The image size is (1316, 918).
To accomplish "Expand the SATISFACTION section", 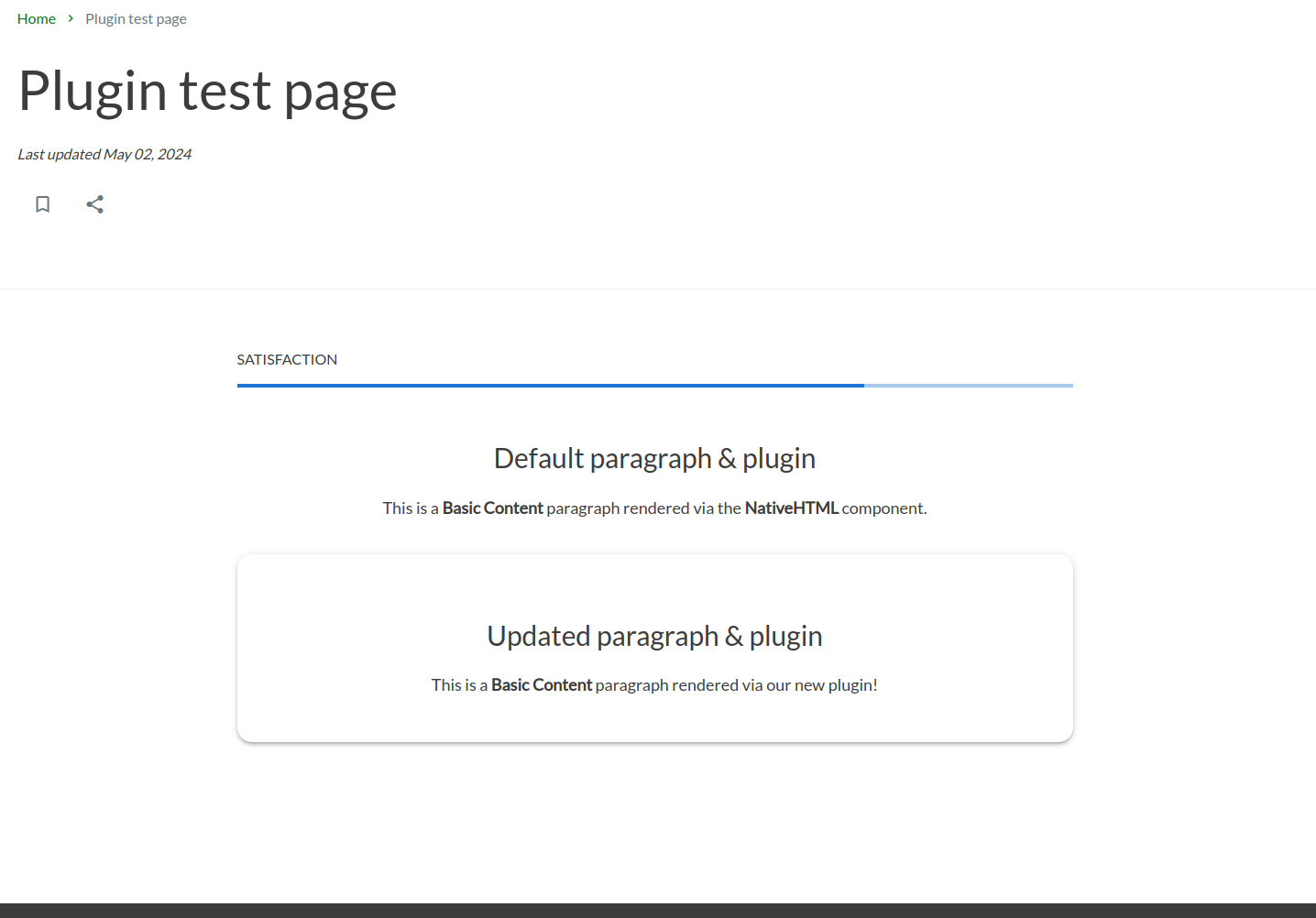I will click(287, 359).
